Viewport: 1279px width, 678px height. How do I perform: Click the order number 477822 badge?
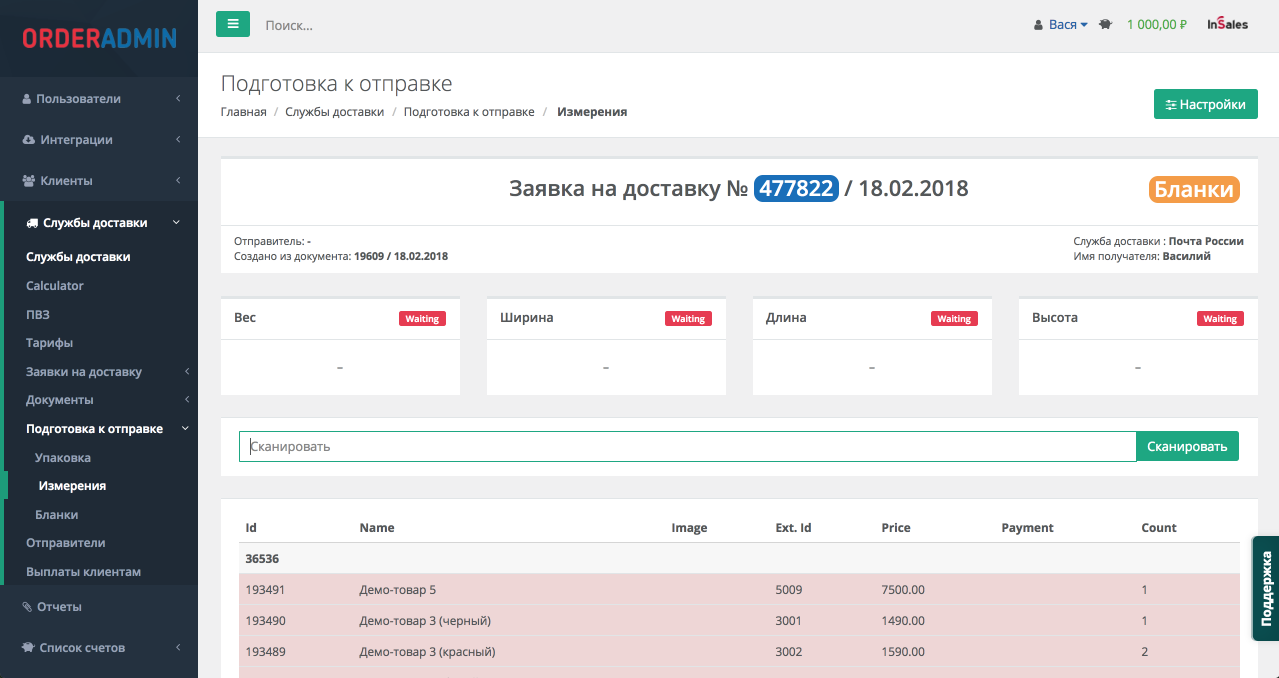tap(796, 188)
